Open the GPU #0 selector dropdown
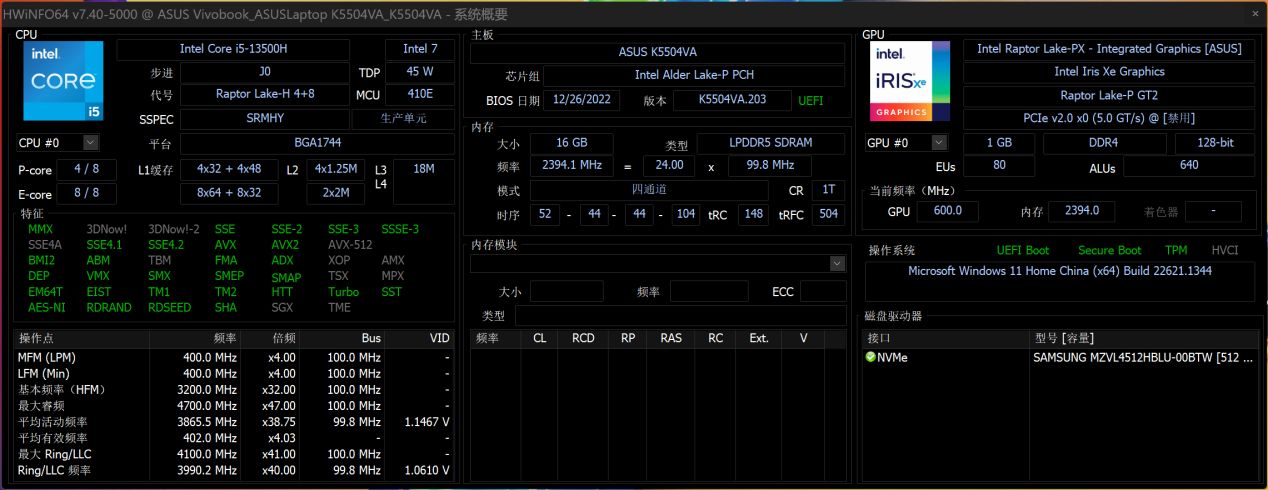Image resolution: width=1268 pixels, height=490 pixels. [x=938, y=143]
